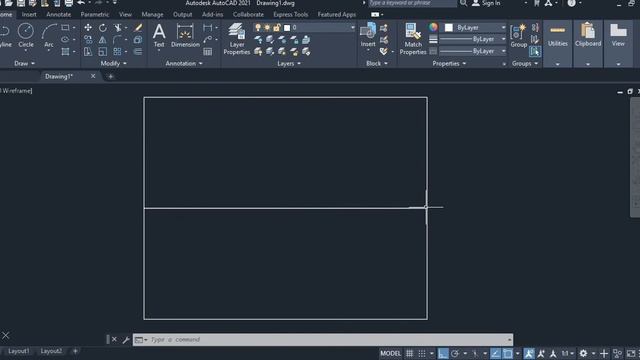Expand the Annotation panel
Screen dimensions: 640x360
pos(184,63)
